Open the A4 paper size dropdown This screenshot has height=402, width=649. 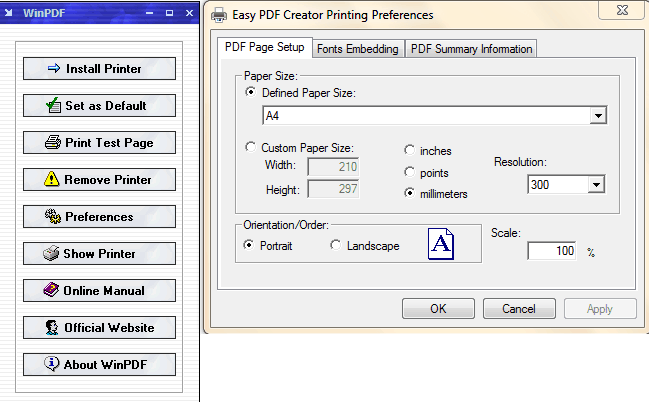598,116
